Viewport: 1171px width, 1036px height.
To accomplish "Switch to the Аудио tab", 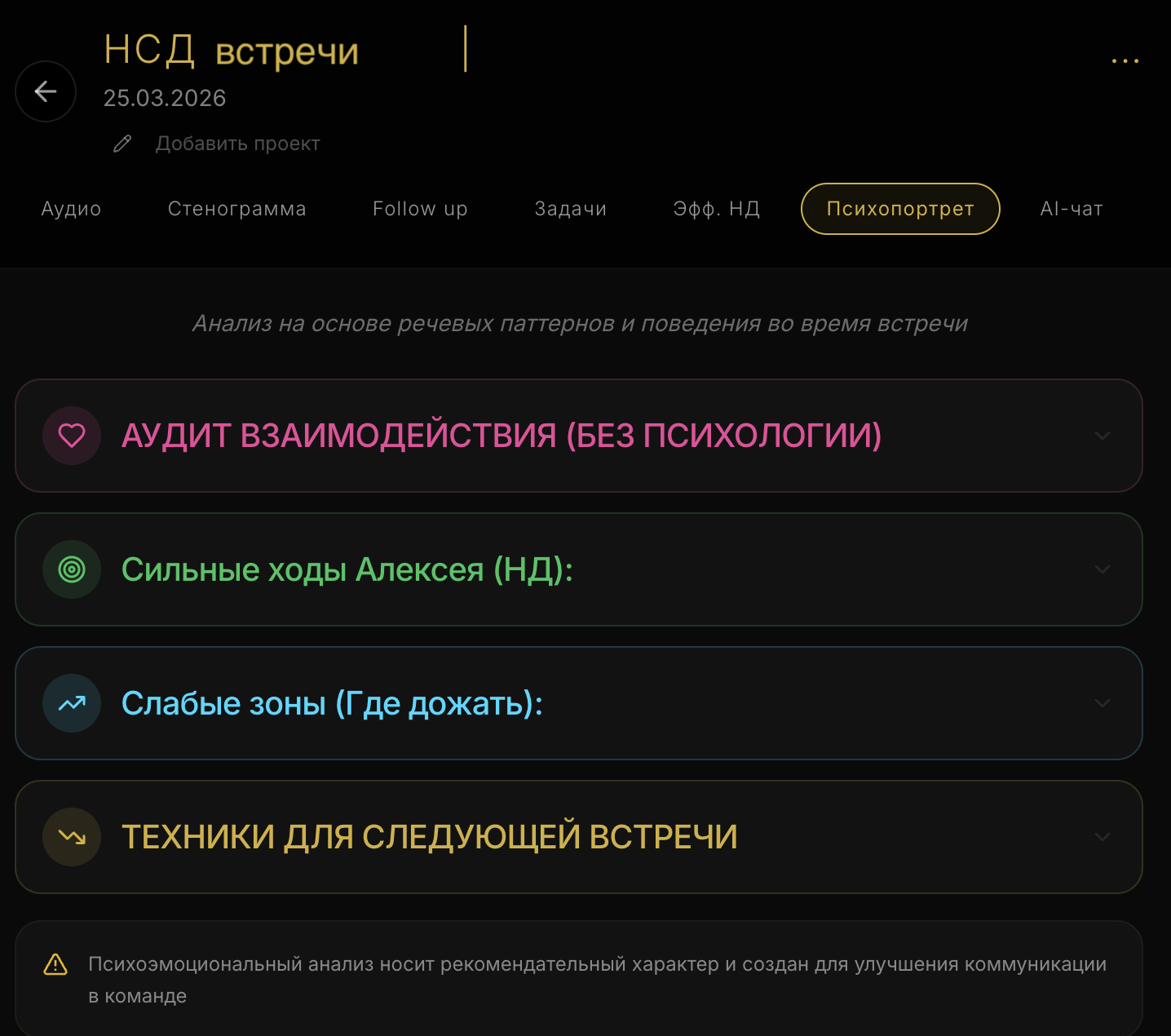I will 70,209.
